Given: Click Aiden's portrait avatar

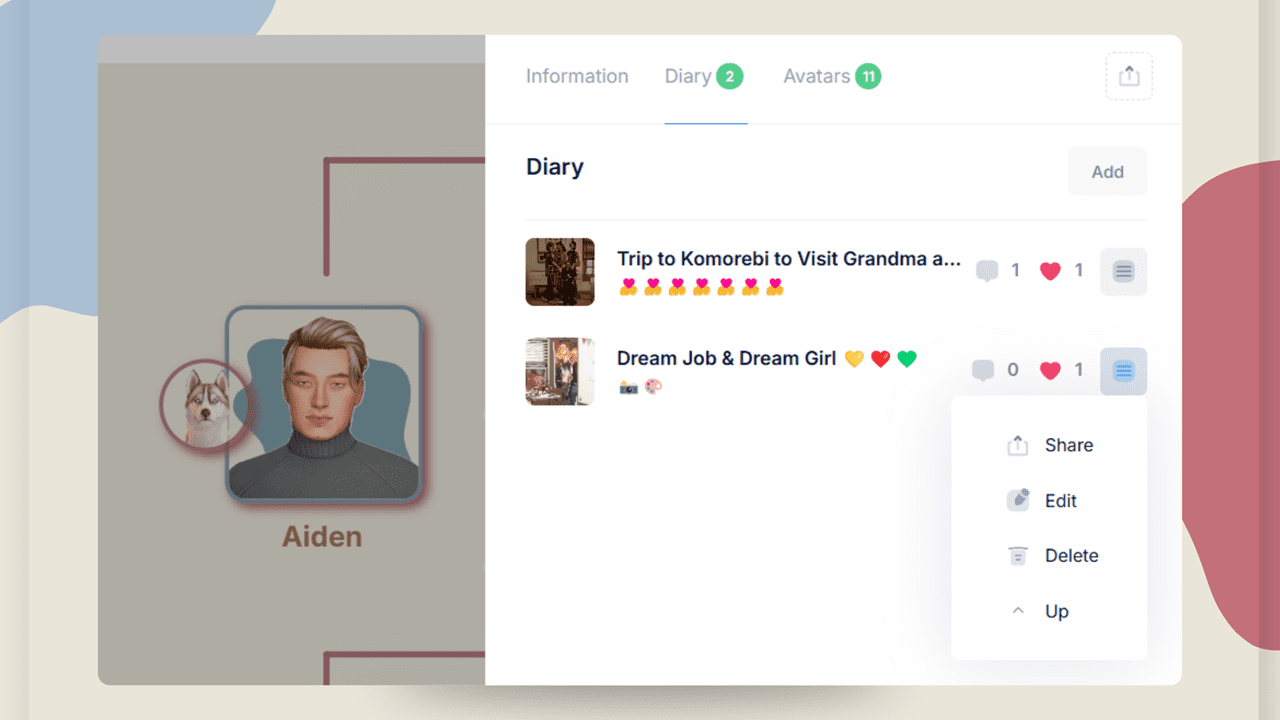Looking at the screenshot, I should click(323, 403).
